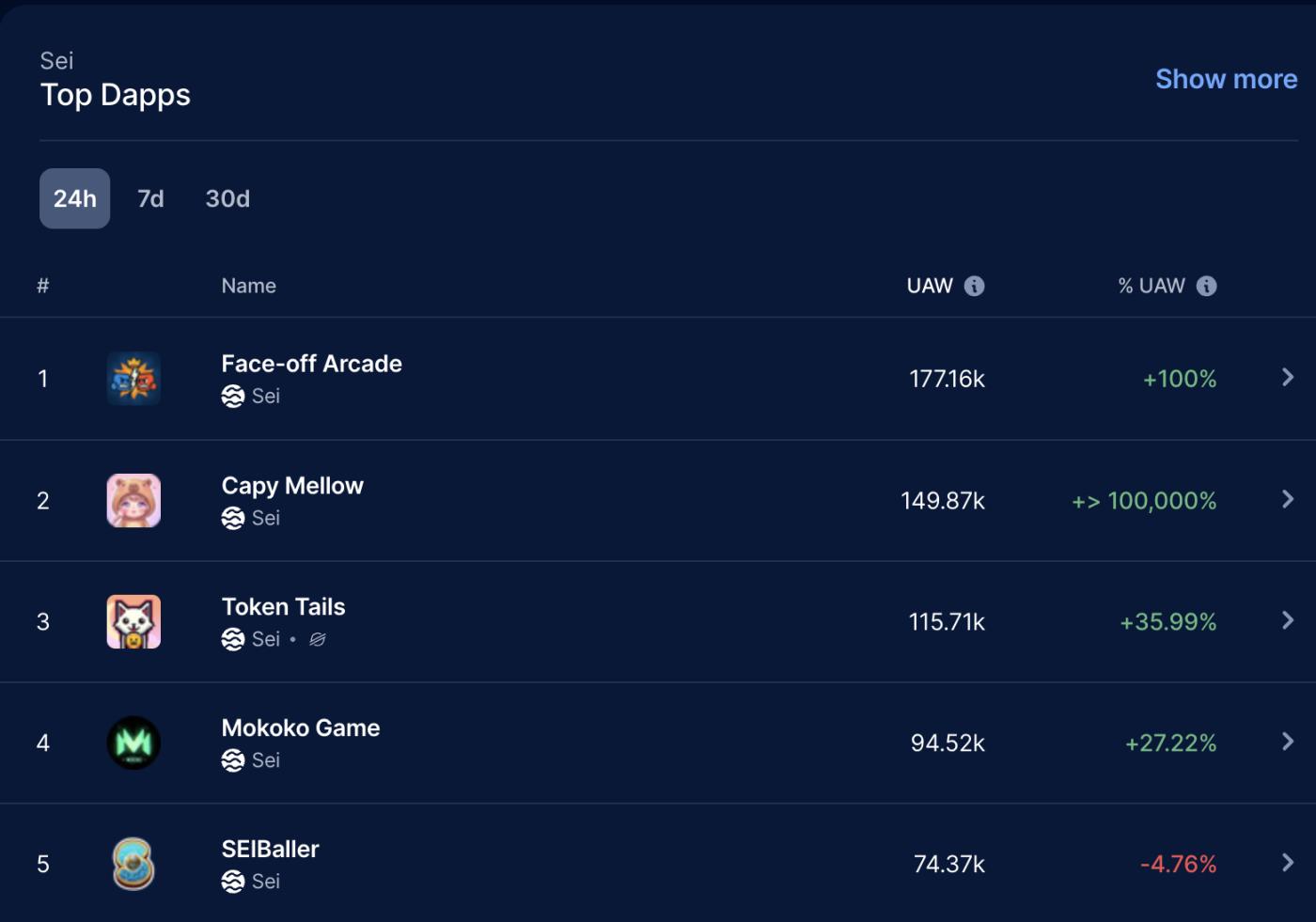Click the Show more link
Image resolution: width=1316 pixels, height=922 pixels.
point(1226,79)
